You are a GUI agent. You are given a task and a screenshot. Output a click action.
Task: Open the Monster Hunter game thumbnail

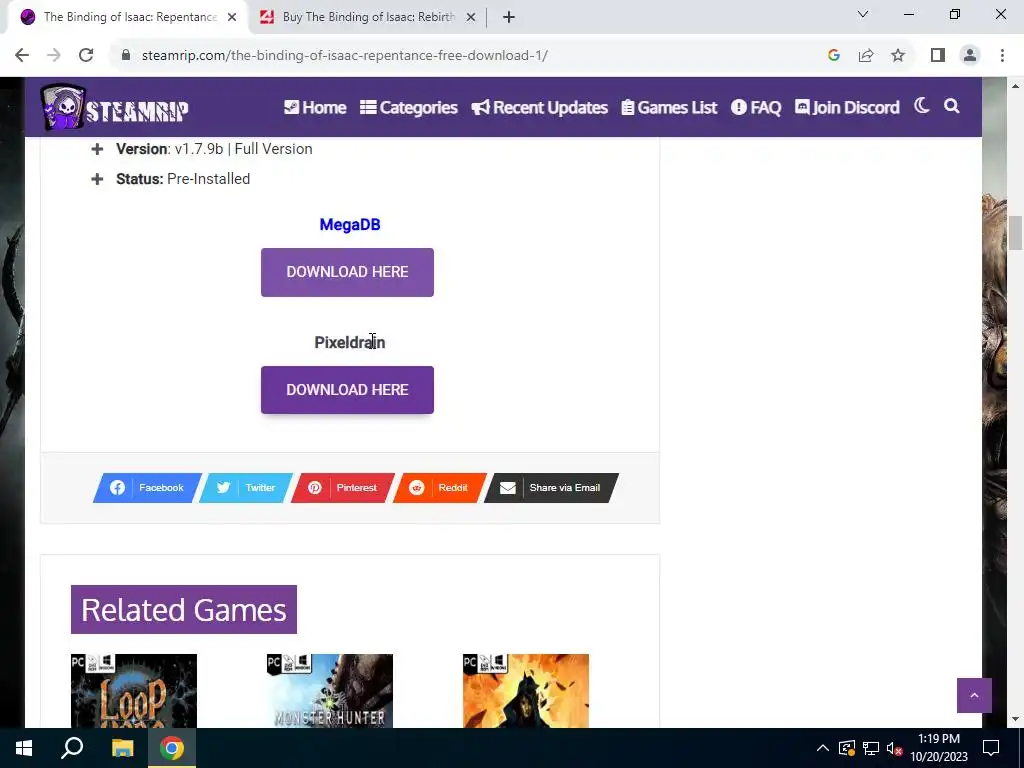(x=330, y=690)
